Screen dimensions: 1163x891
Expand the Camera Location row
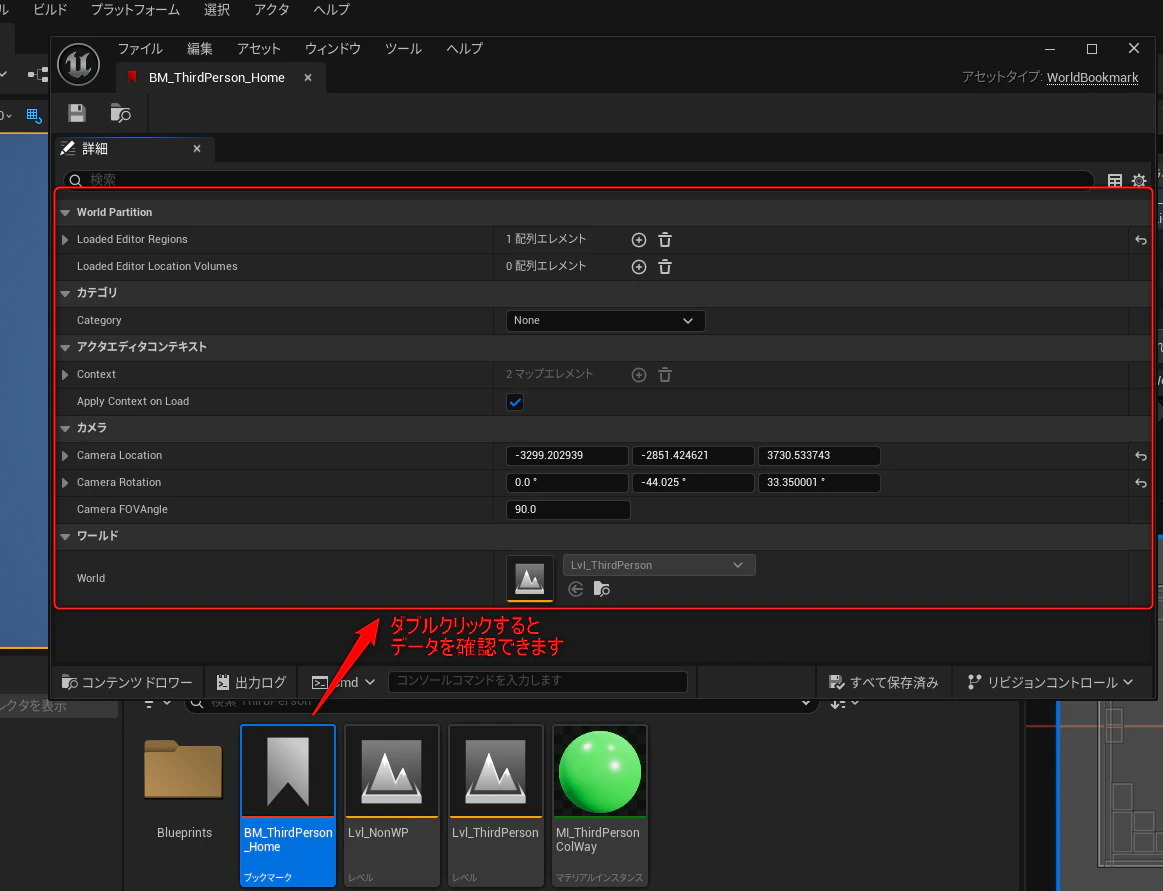click(65, 456)
